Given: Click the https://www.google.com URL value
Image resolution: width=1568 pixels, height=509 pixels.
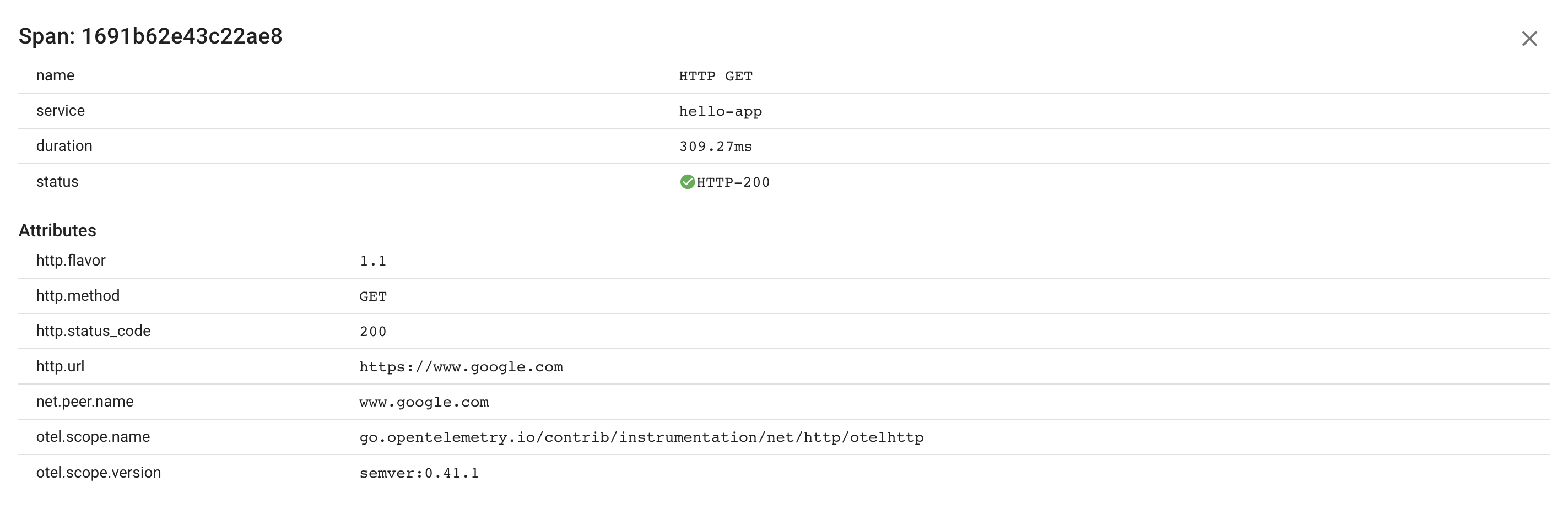Looking at the screenshot, I should [461, 367].
